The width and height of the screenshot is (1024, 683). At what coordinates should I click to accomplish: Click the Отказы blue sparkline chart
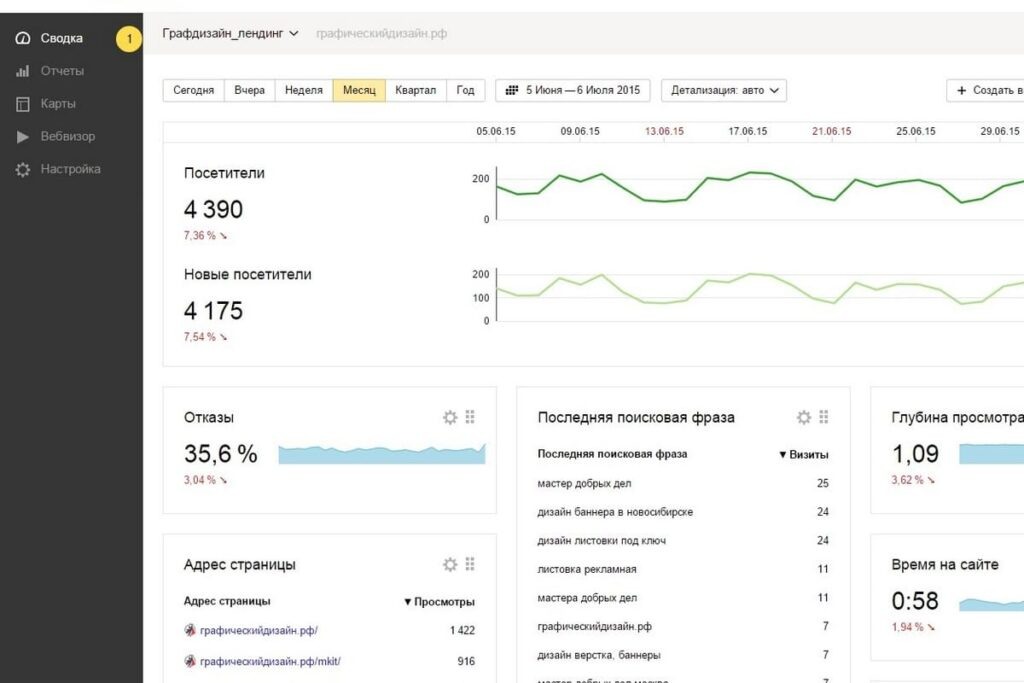click(x=382, y=454)
